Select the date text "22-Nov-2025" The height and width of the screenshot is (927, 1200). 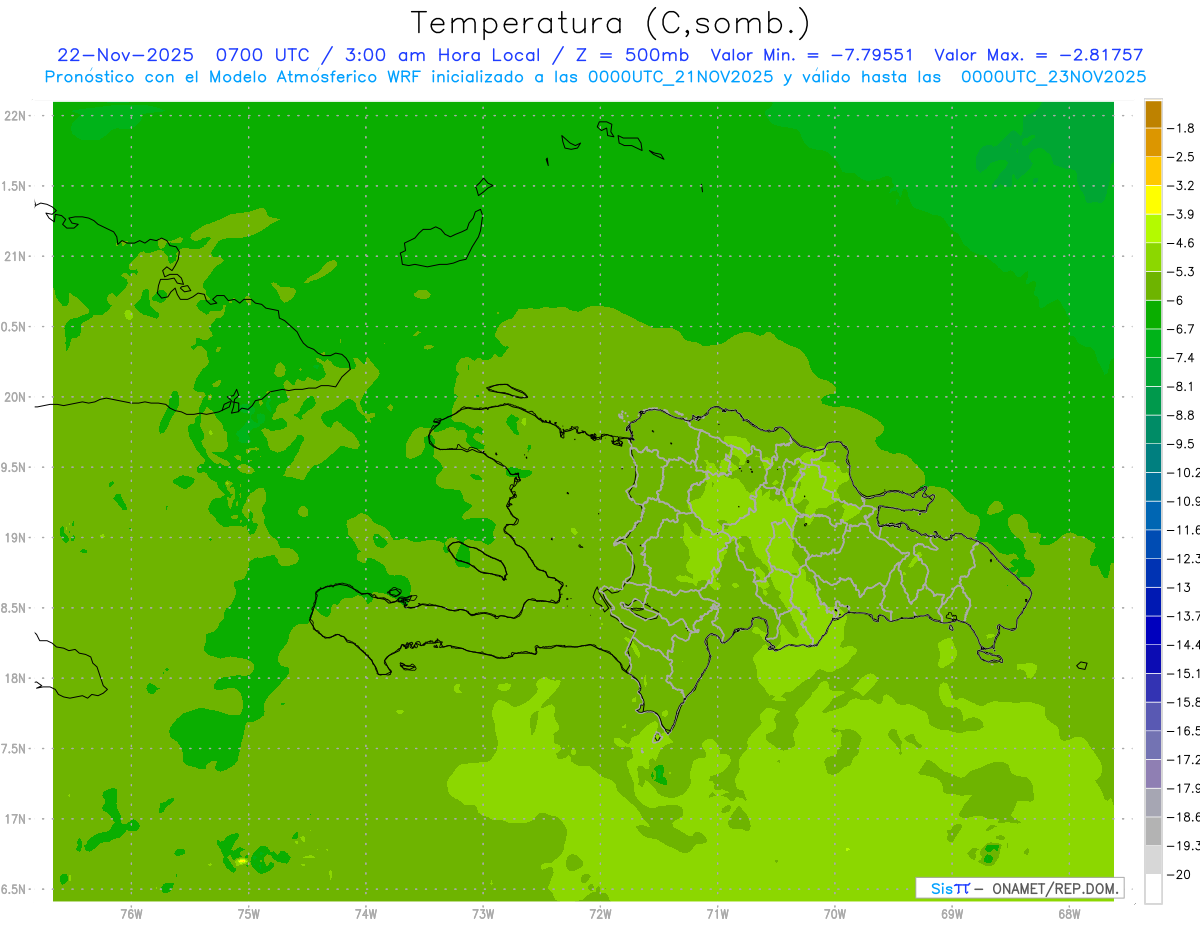(x=125, y=55)
